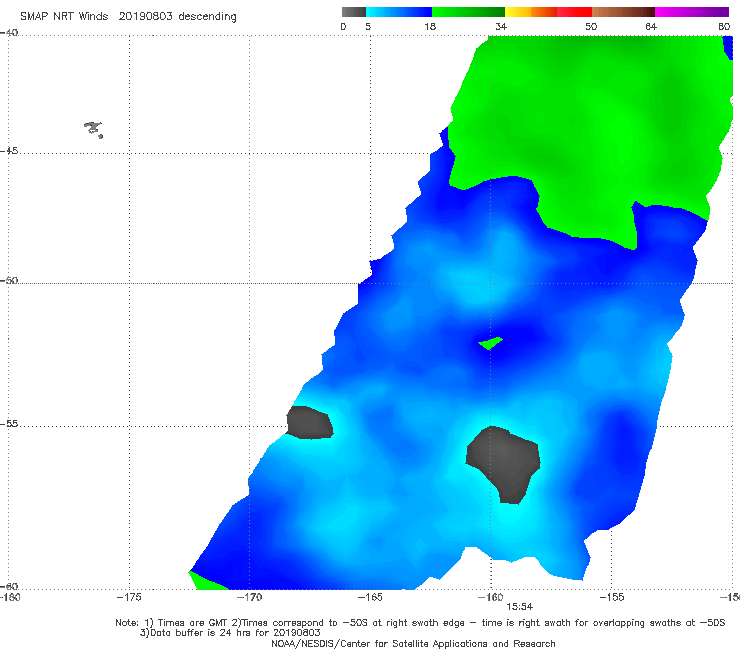The image size is (740, 650).
Task: Click the larger gray low-wind patch near -160
Action: 503,465
